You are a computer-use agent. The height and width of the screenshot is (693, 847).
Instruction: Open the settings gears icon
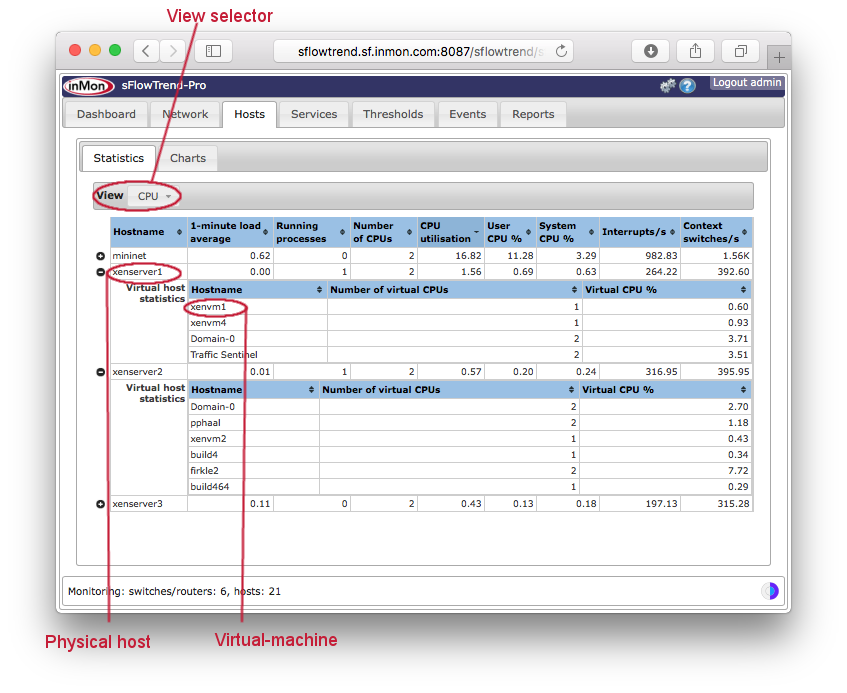coord(668,85)
